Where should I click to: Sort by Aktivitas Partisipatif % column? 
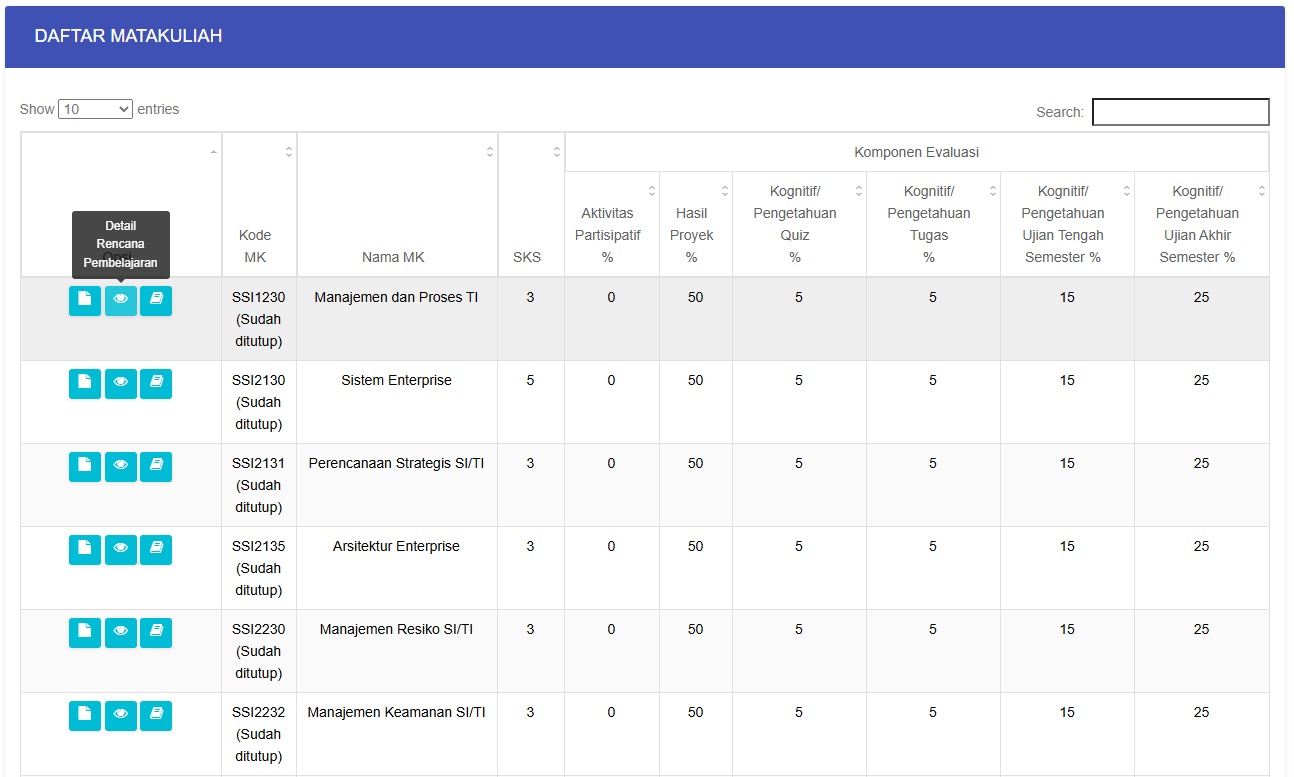[x=611, y=224]
